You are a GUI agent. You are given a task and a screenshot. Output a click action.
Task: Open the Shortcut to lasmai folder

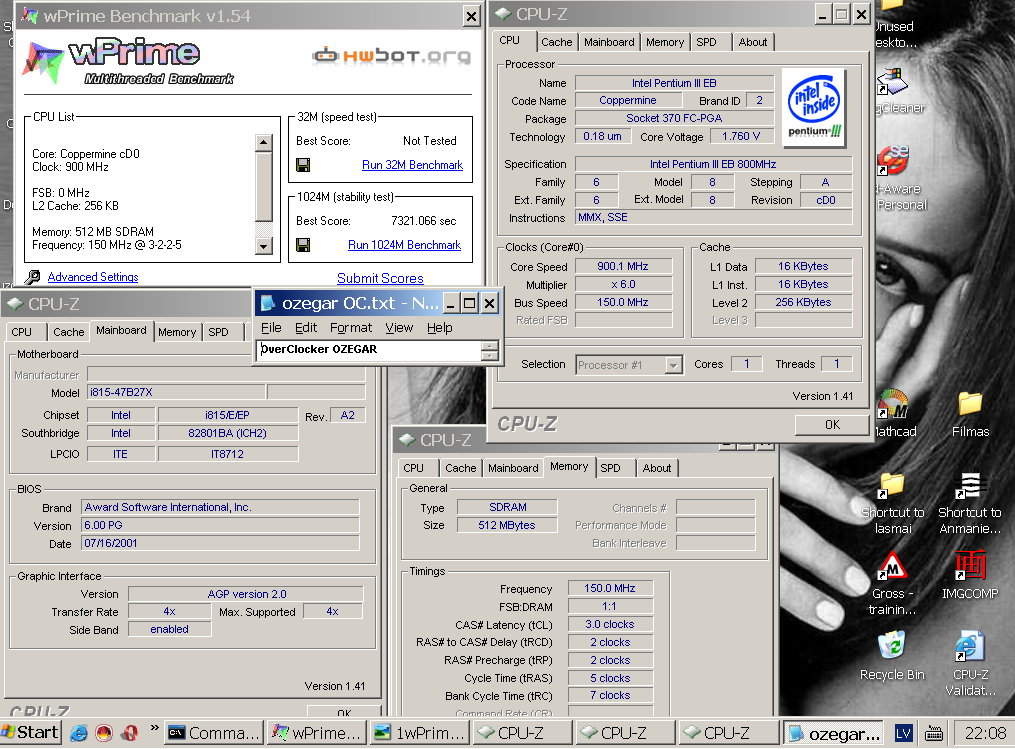892,503
